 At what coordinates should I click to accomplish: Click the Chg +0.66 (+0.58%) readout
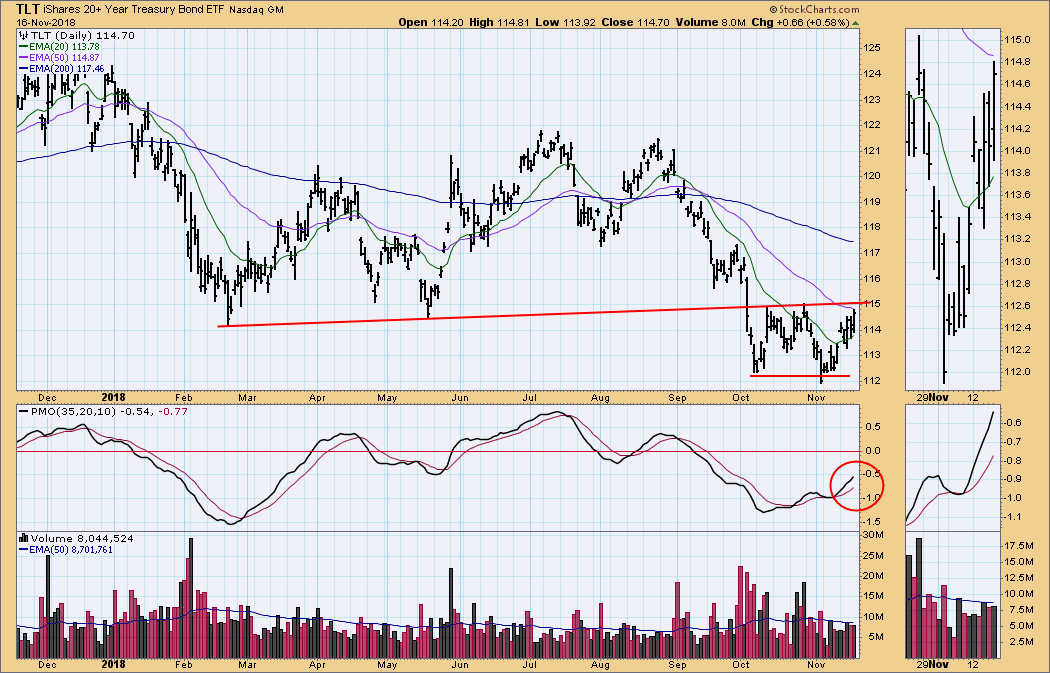(x=800, y=22)
